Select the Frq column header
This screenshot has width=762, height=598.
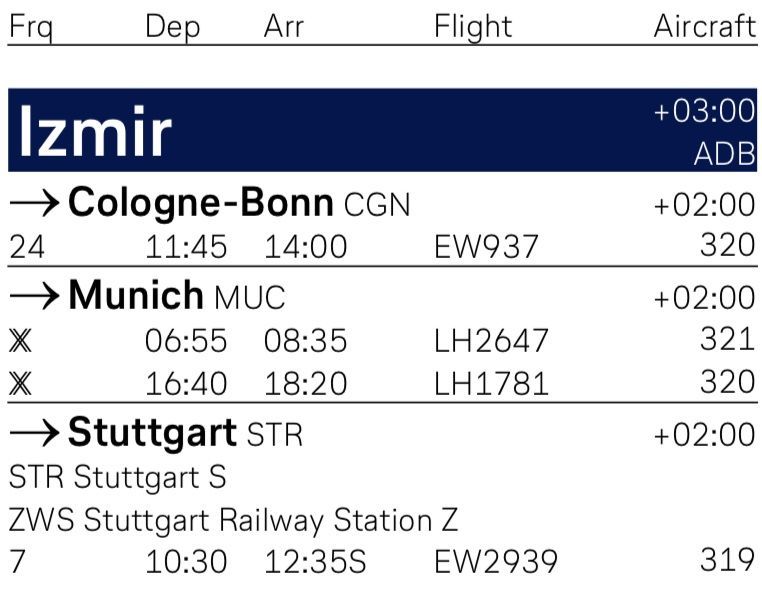[31, 27]
